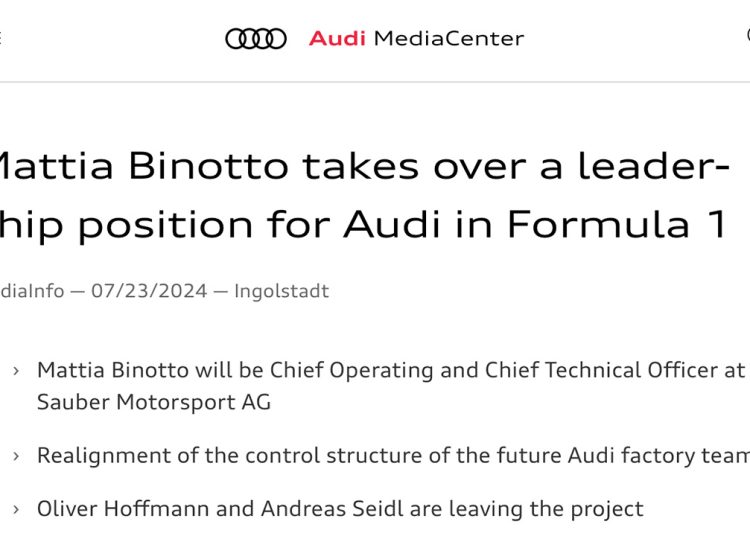Click the red "Audi" word in header

[337, 39]
